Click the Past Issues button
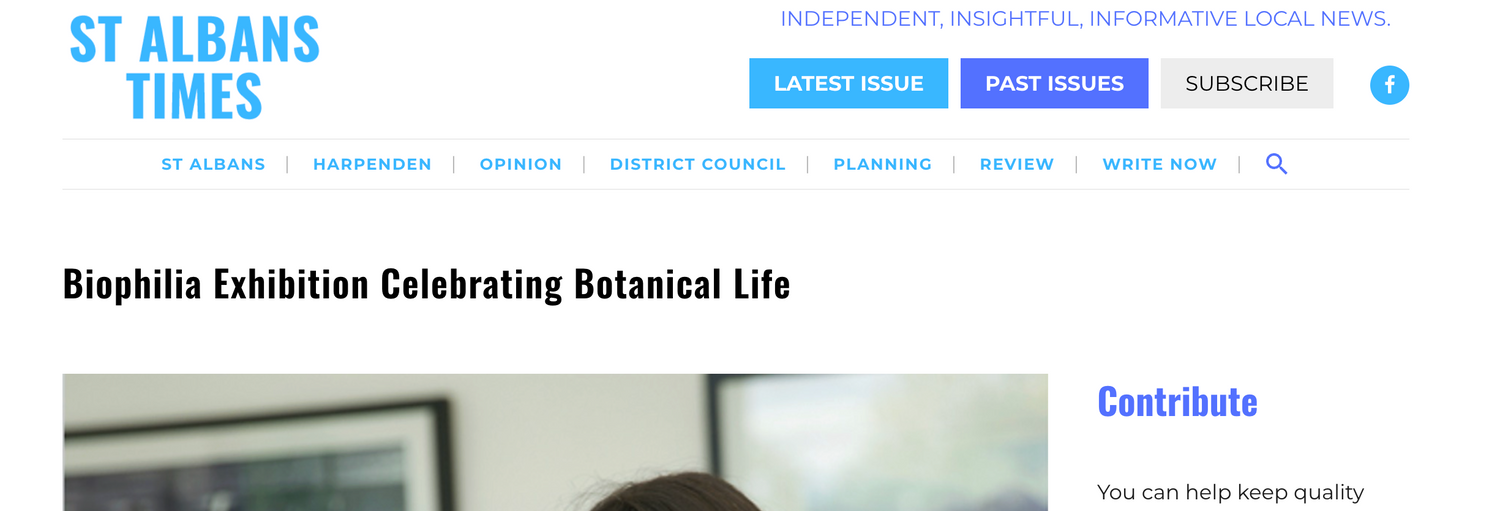Screen dimensions: 1500x511 click(x=1054, y=84)
